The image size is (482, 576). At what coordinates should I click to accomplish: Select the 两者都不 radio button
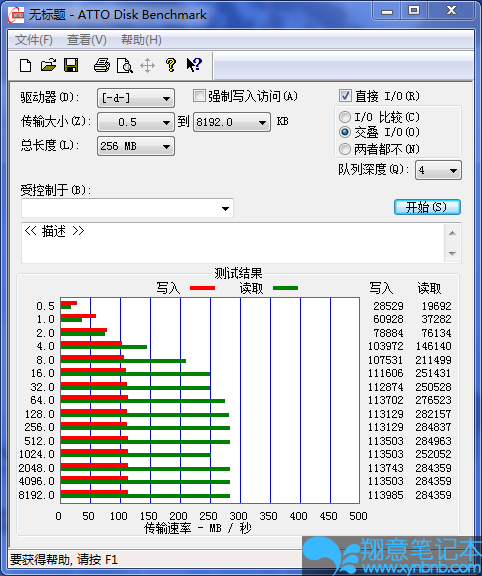[x=345, y=149]
